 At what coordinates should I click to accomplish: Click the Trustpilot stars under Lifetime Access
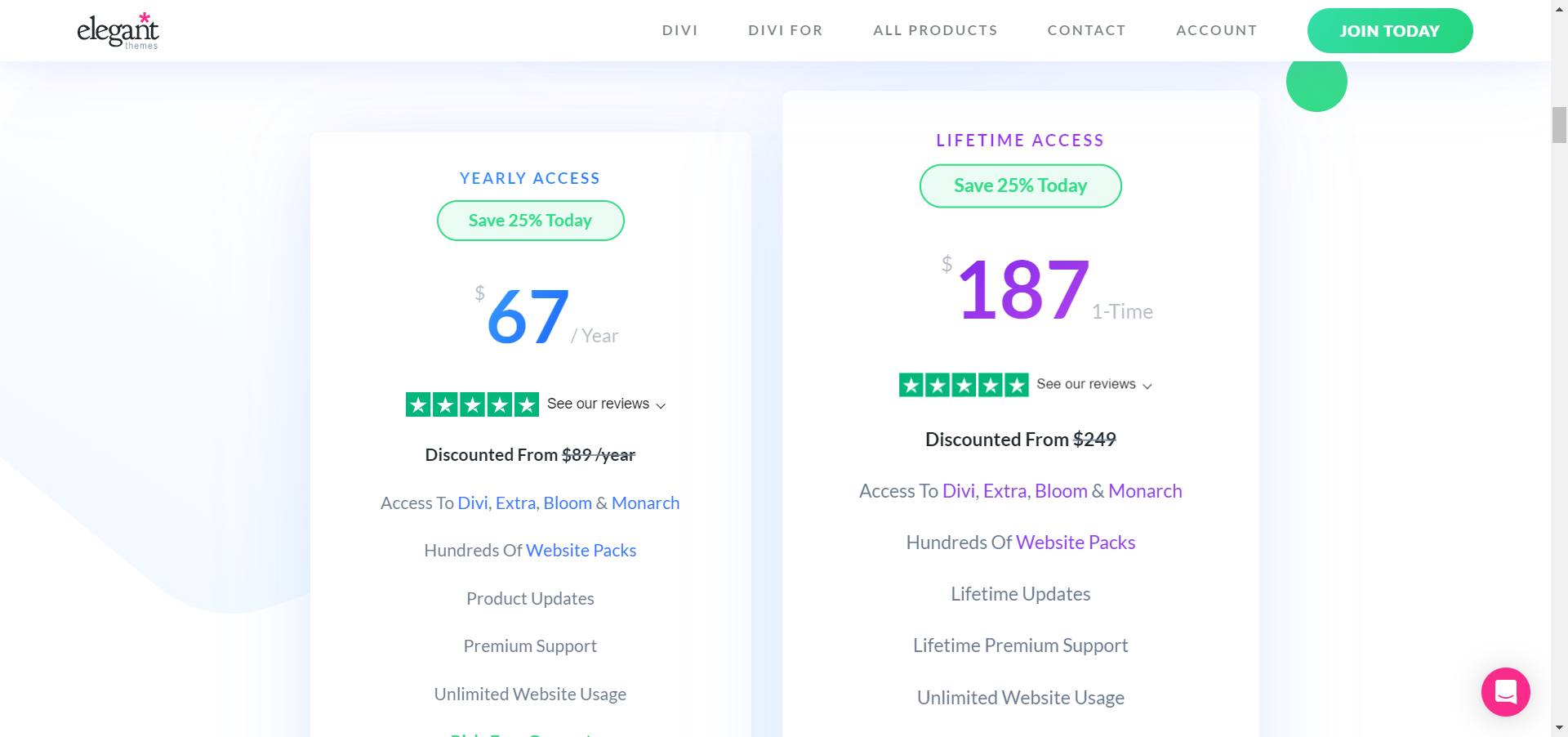(962, 384)
